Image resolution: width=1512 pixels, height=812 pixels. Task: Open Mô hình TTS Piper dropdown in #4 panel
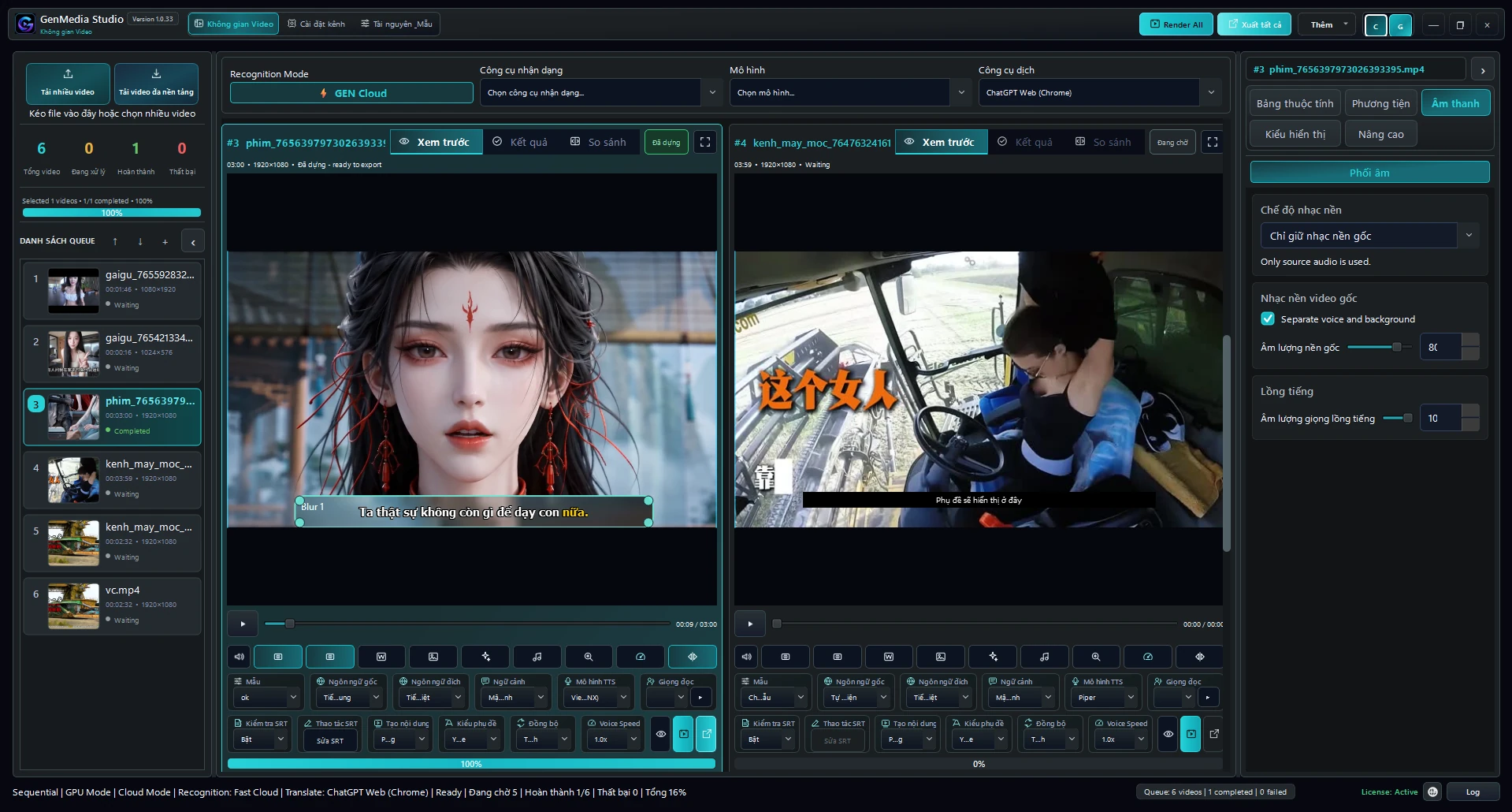(1104, 697)
